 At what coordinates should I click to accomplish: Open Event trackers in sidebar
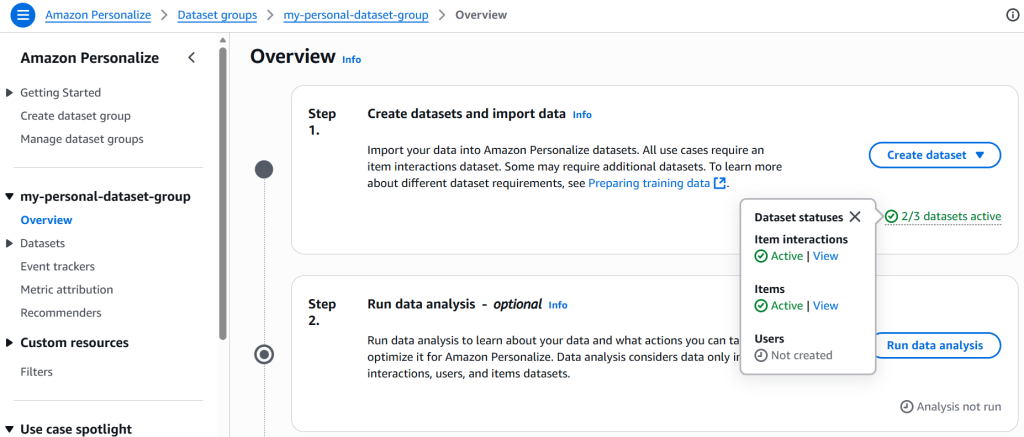[57, 267]
